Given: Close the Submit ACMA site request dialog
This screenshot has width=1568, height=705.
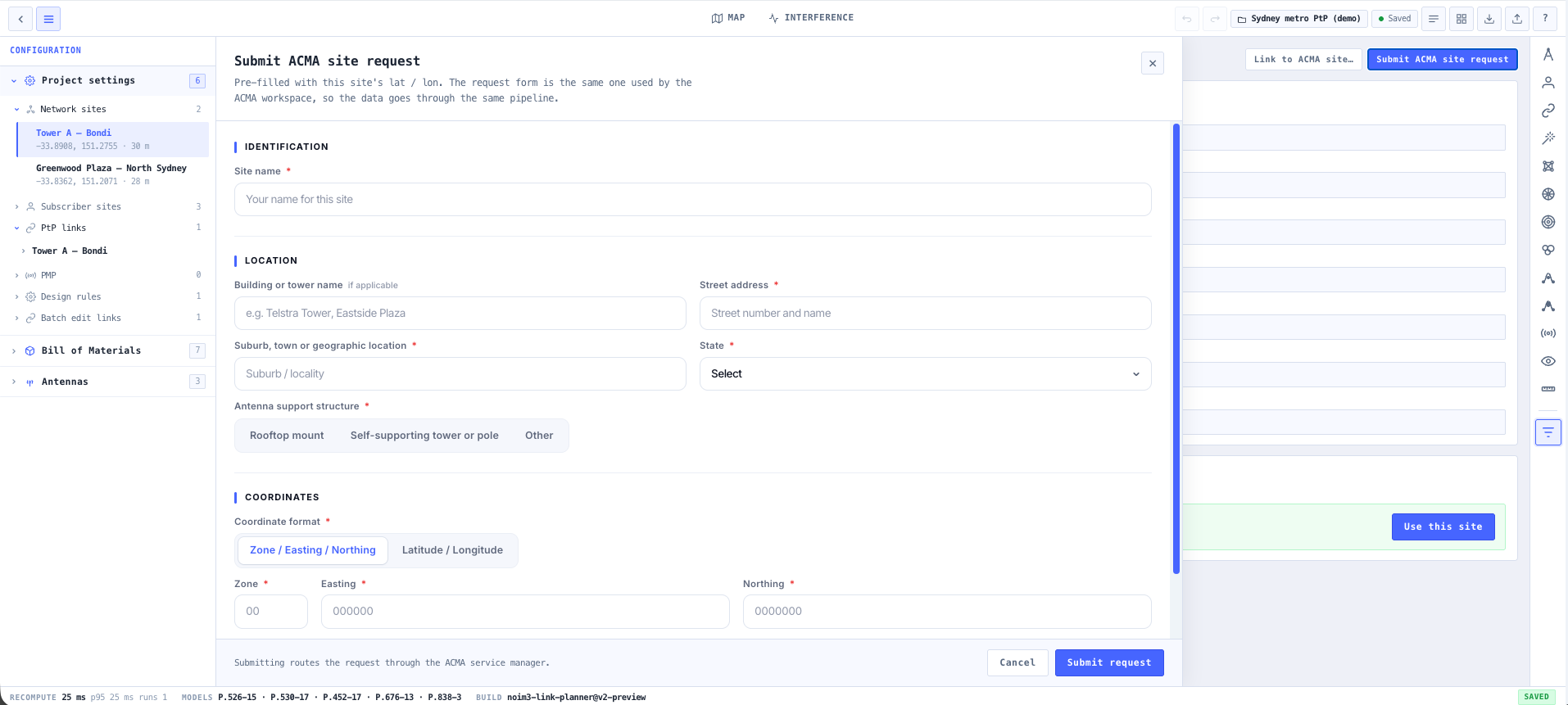Looking at the screenshot, I should pos(1153,63).
